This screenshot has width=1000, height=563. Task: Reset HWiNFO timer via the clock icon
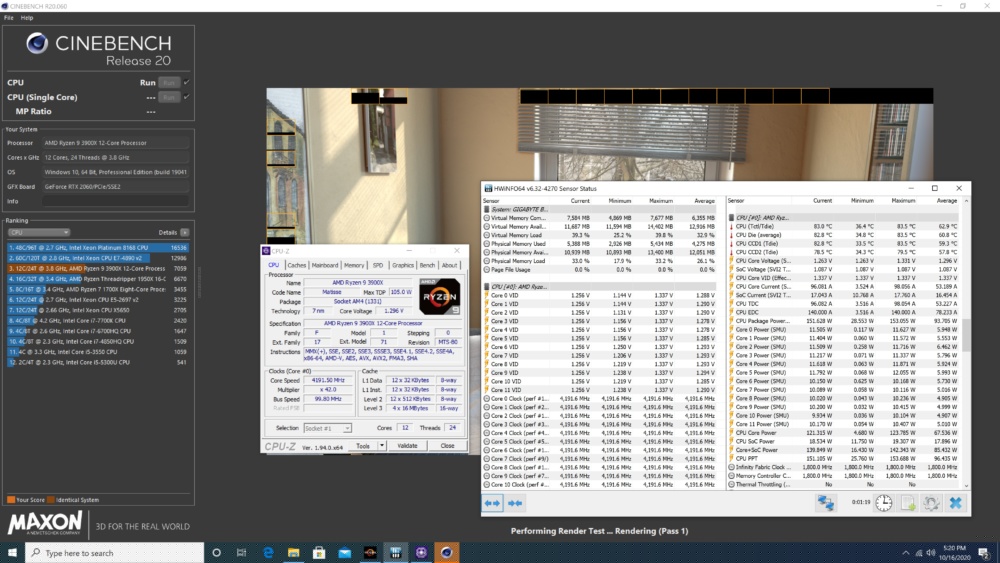883,502
